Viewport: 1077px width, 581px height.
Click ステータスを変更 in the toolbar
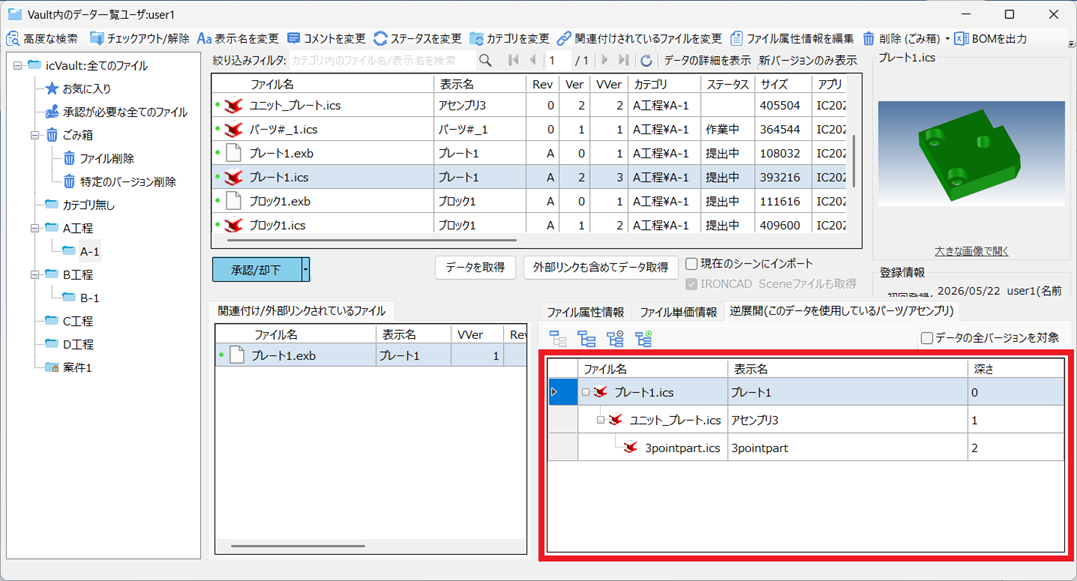(x=418, y=38)
